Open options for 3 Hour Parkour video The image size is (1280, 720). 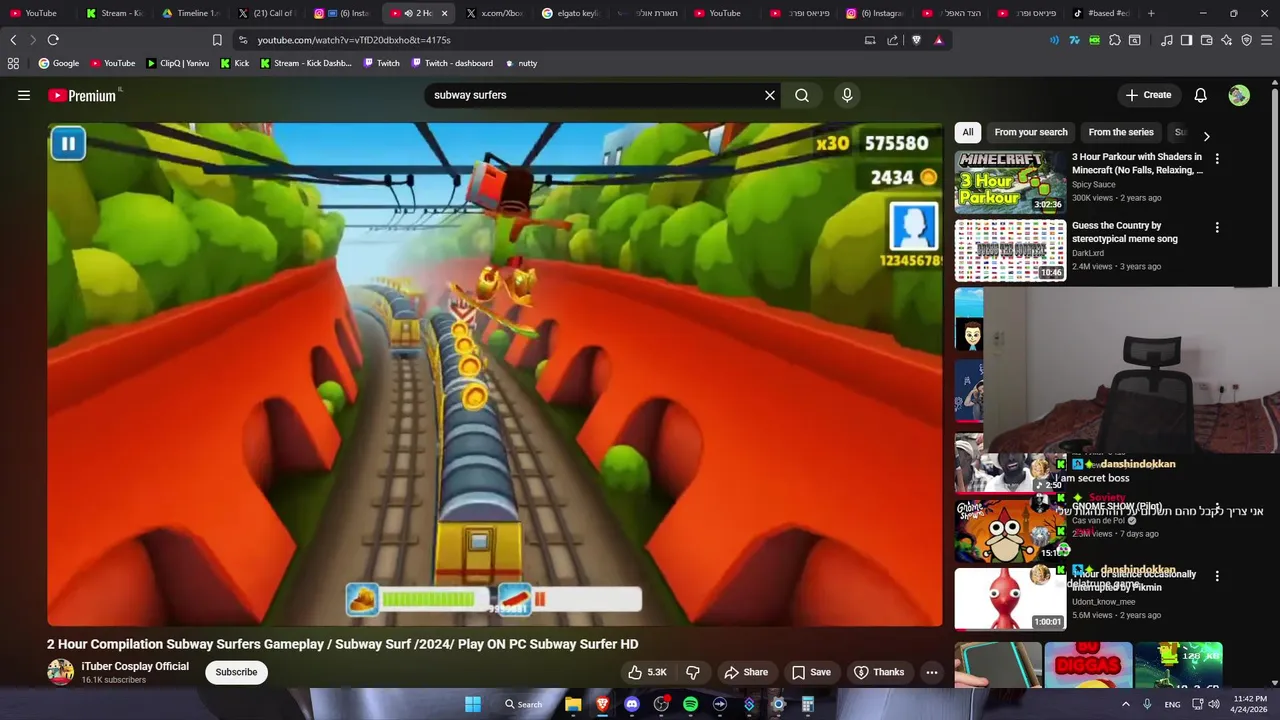(x=1217, y=158)
